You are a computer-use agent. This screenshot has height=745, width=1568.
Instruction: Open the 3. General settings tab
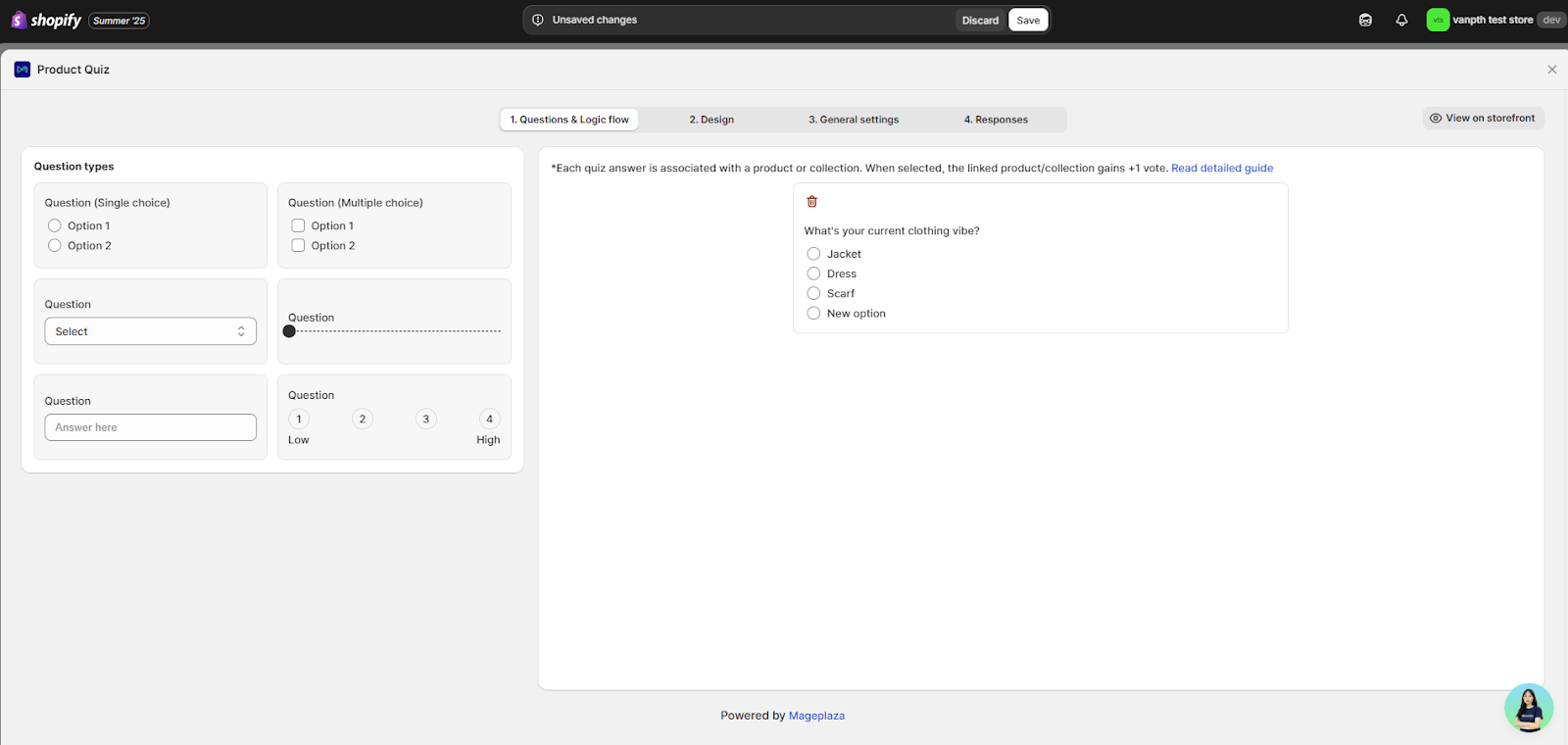pyautogui.click(x=853, y=120)
